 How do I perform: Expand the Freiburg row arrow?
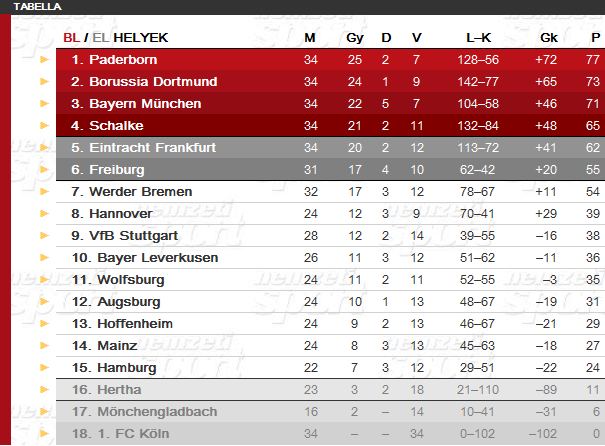tap(45, 169)
